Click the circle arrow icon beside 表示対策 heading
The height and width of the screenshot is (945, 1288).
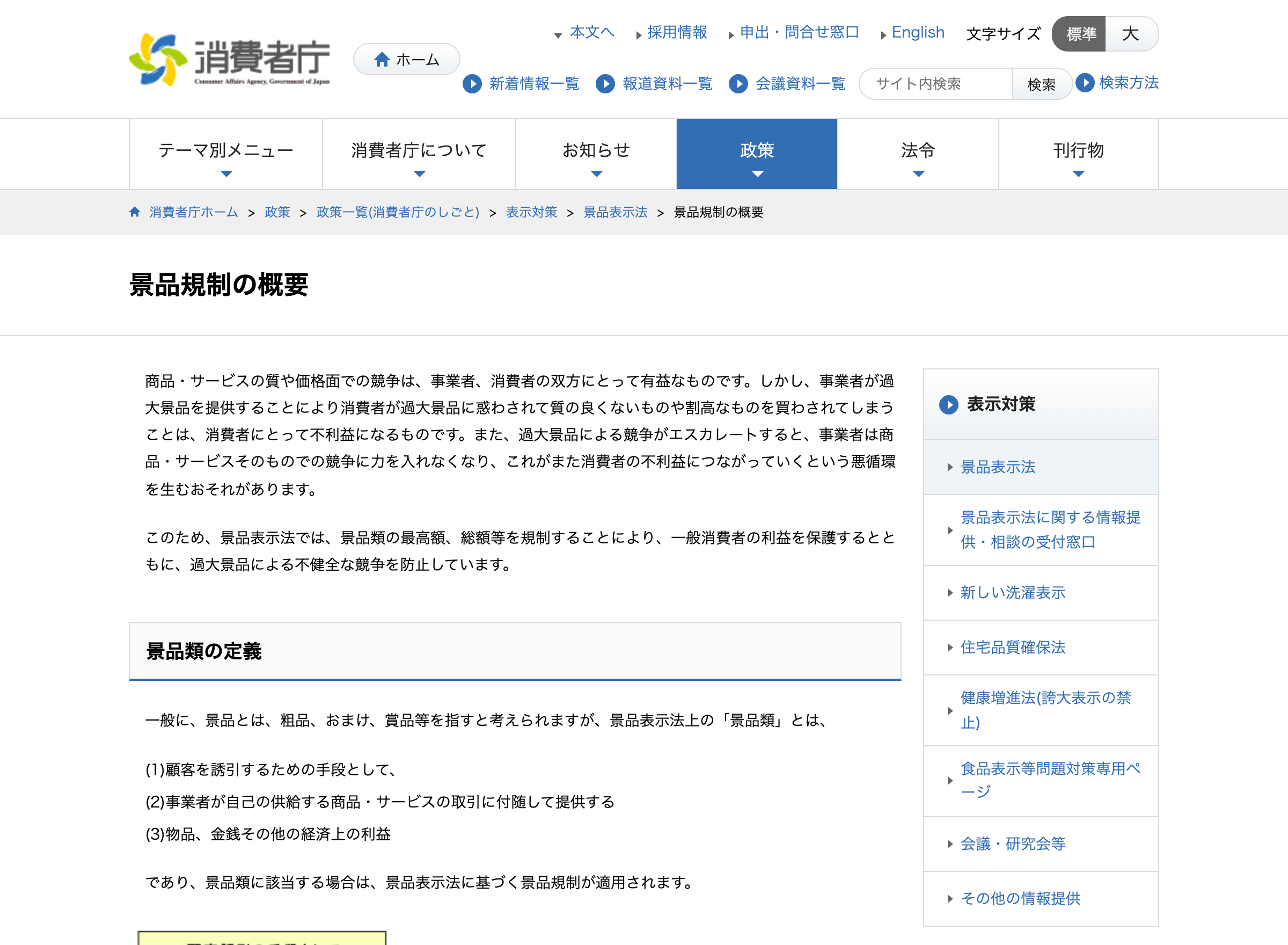[949, 404]
